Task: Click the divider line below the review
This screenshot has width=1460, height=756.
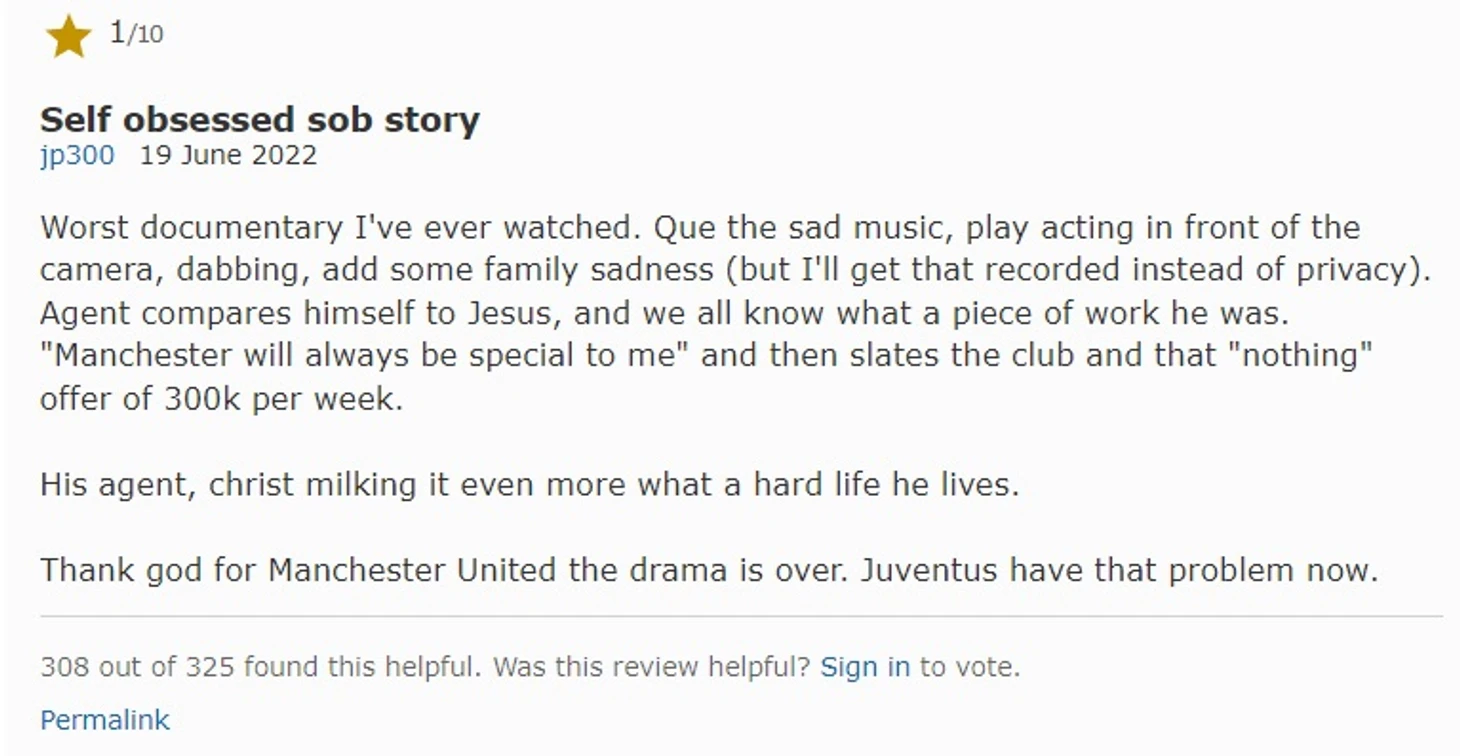Action: coord(741,617)
